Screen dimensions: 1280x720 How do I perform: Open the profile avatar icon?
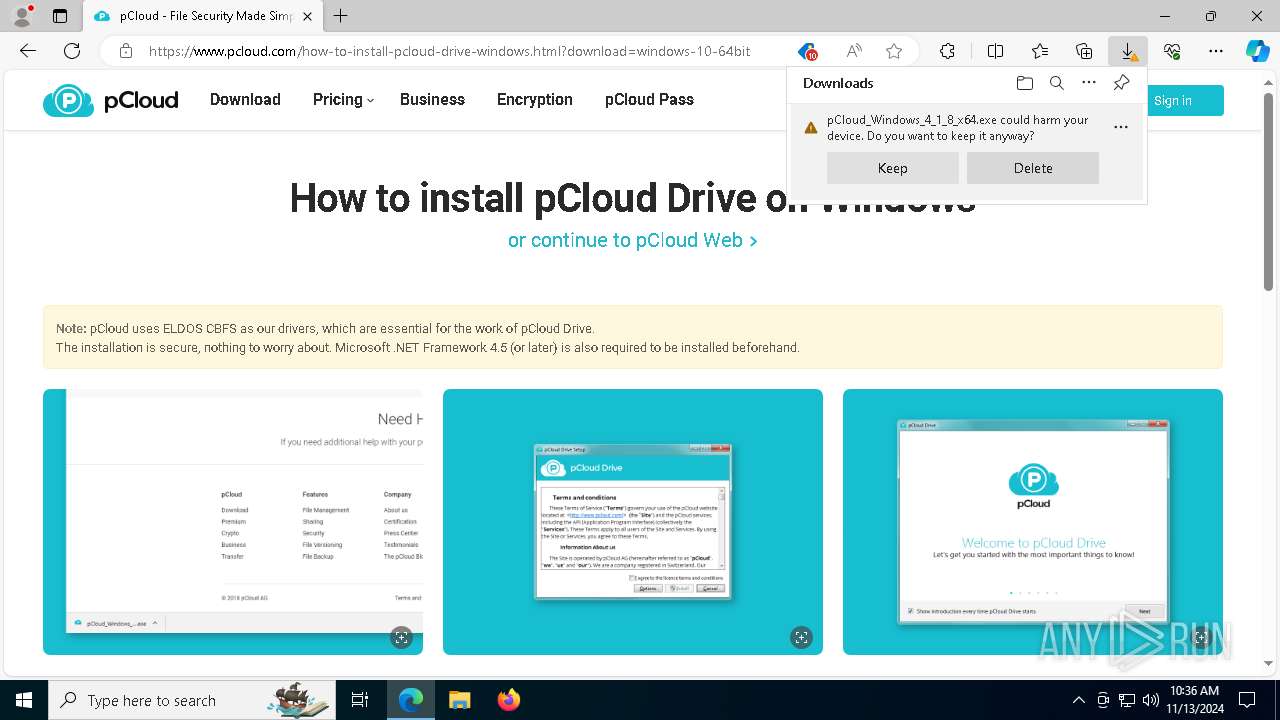[x=22, y=16]
